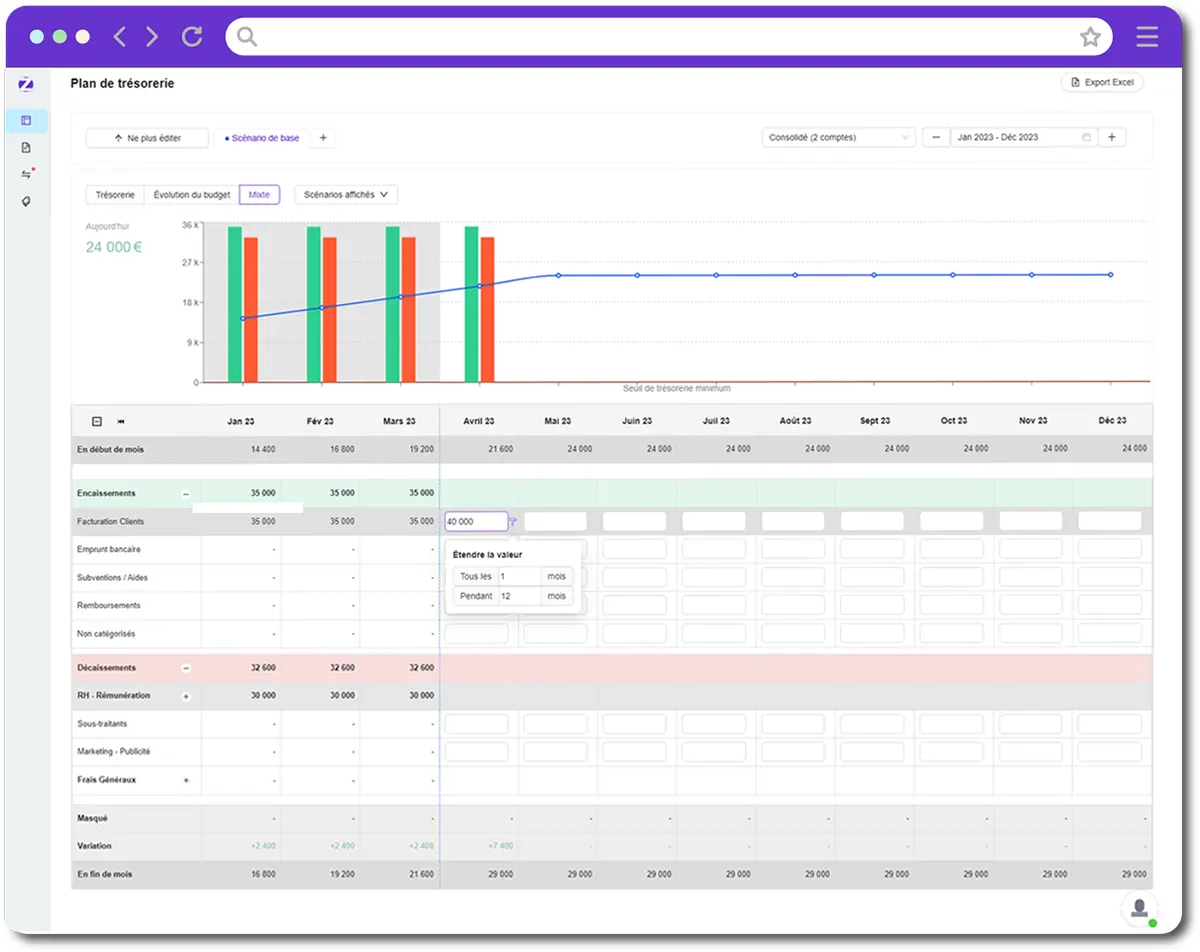Click the Ne plus éditer button
The width and height of the screenshot is (1200, 952).
coord(147,138)
